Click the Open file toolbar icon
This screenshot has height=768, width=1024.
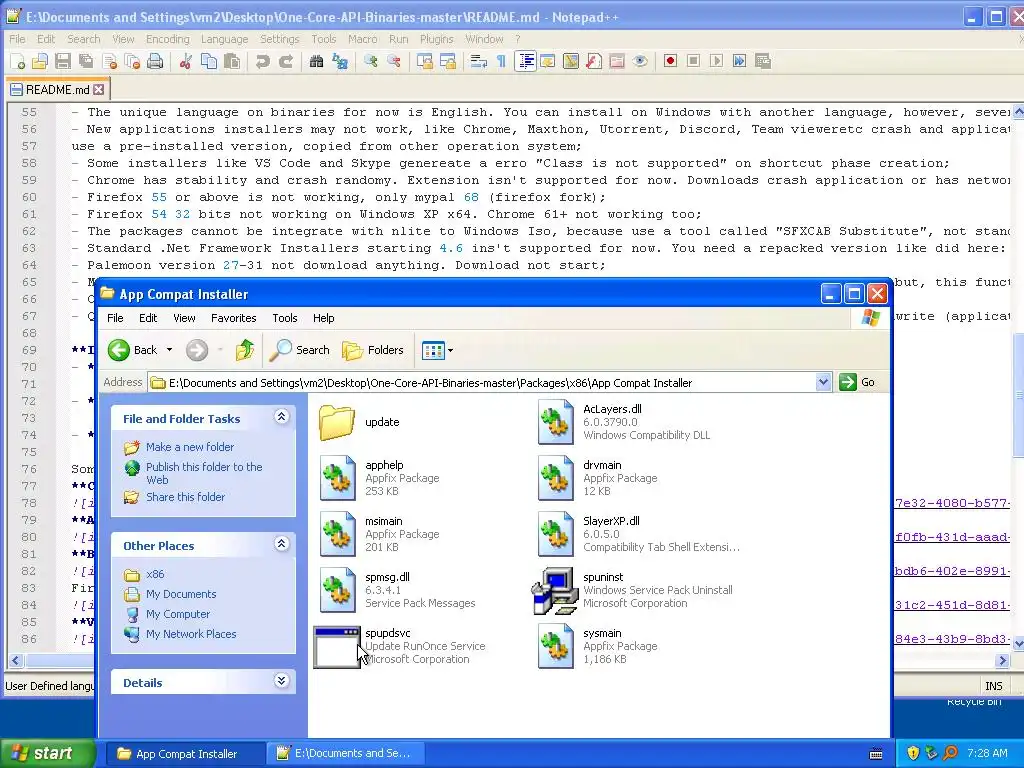pos(40,61)
